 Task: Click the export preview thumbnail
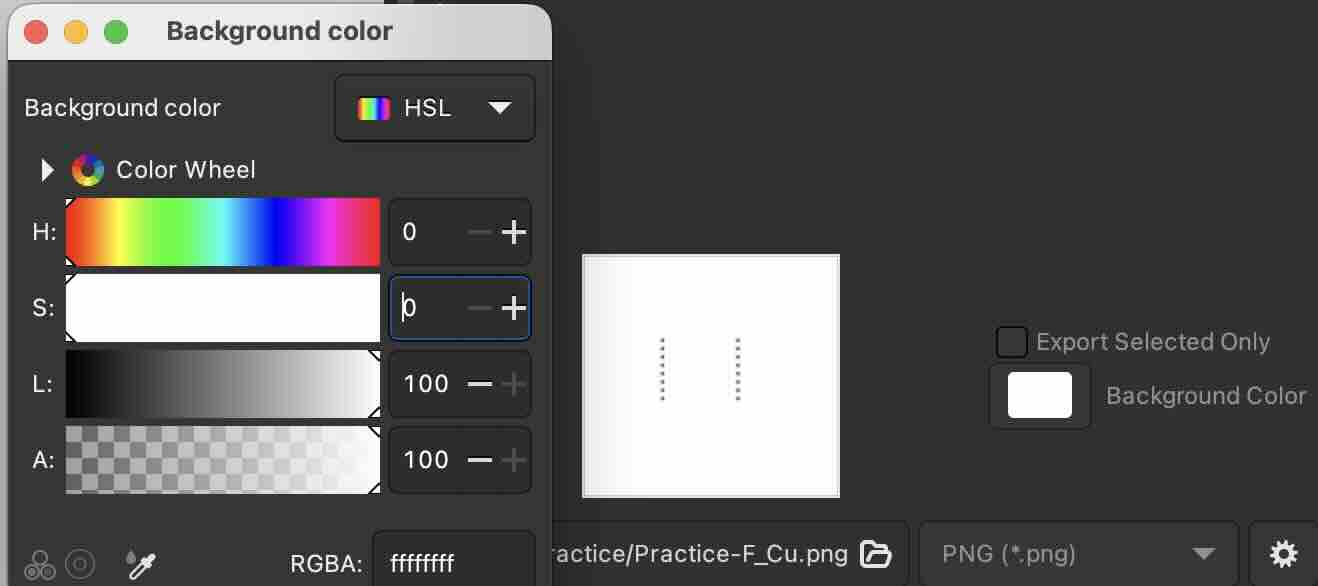pos(711,376)
